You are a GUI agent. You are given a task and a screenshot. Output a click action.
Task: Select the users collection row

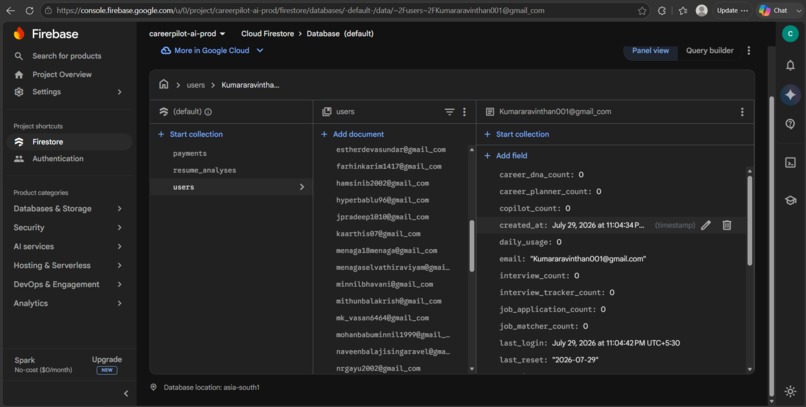(x=231, y=187)
